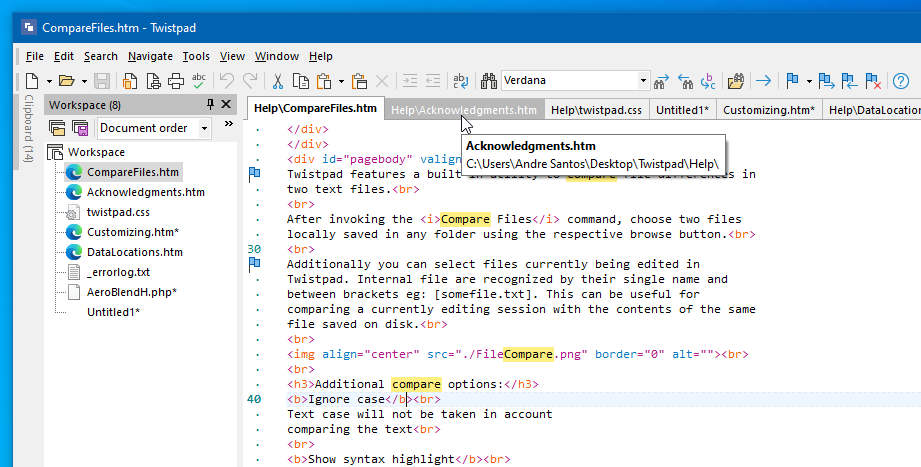
Task: Run the abc spell check icon
Action: [199, 80]
